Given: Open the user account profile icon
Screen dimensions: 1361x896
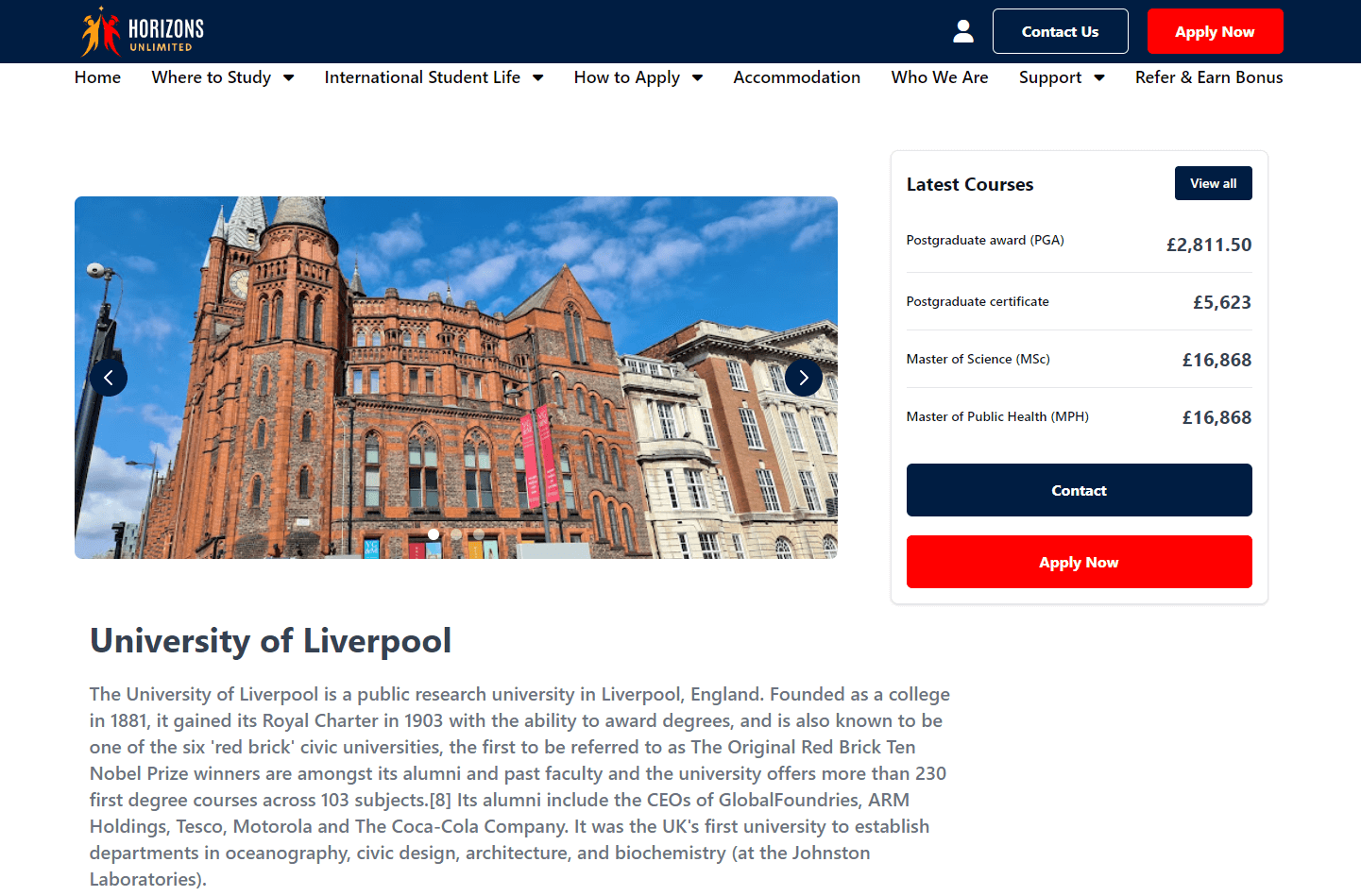Looking at the screenshot, I should click(x=962, y=32).
